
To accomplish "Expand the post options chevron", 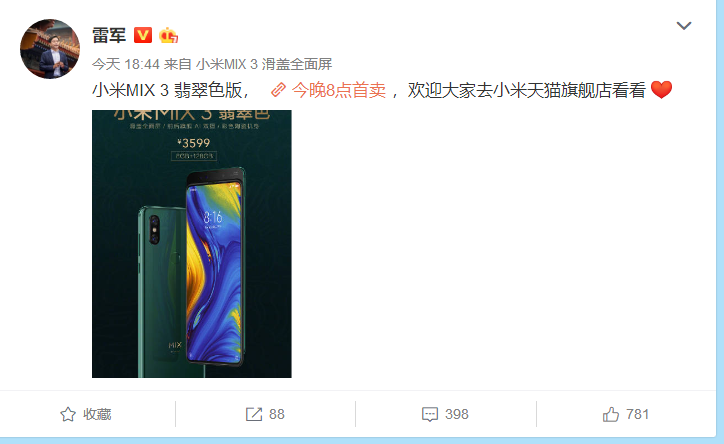I will click(684, 25).
